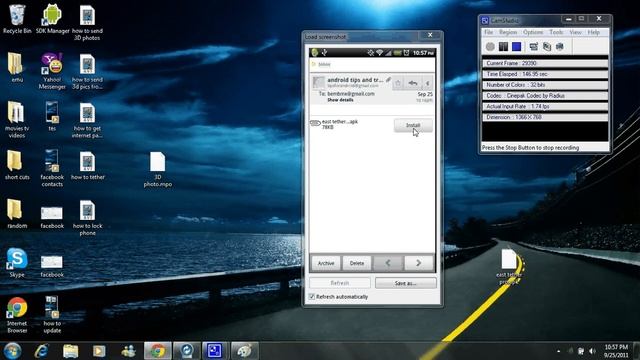Screen dimensions: 640x360
Task: Open the Options menu in CamStudio
Action: click(x=533, y=32)
